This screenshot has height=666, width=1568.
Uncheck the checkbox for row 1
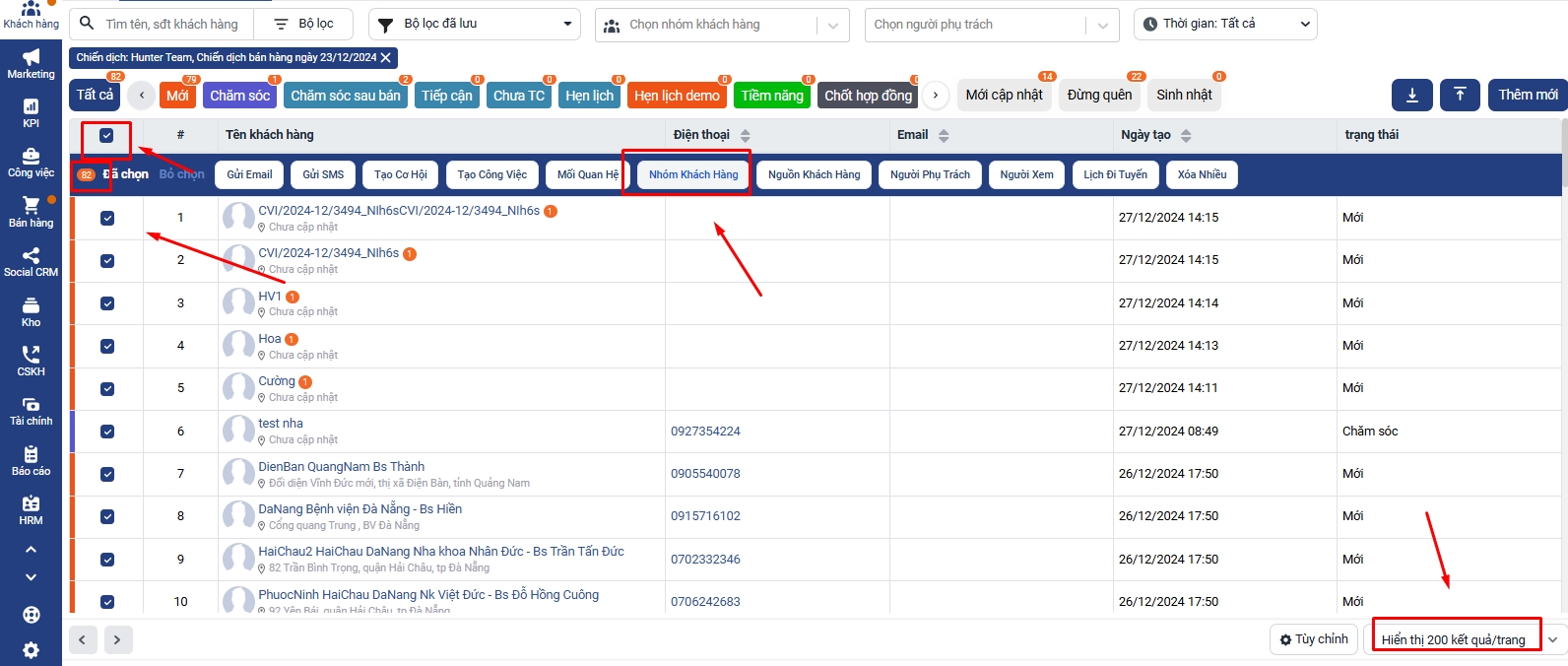(x=107, y=218)
